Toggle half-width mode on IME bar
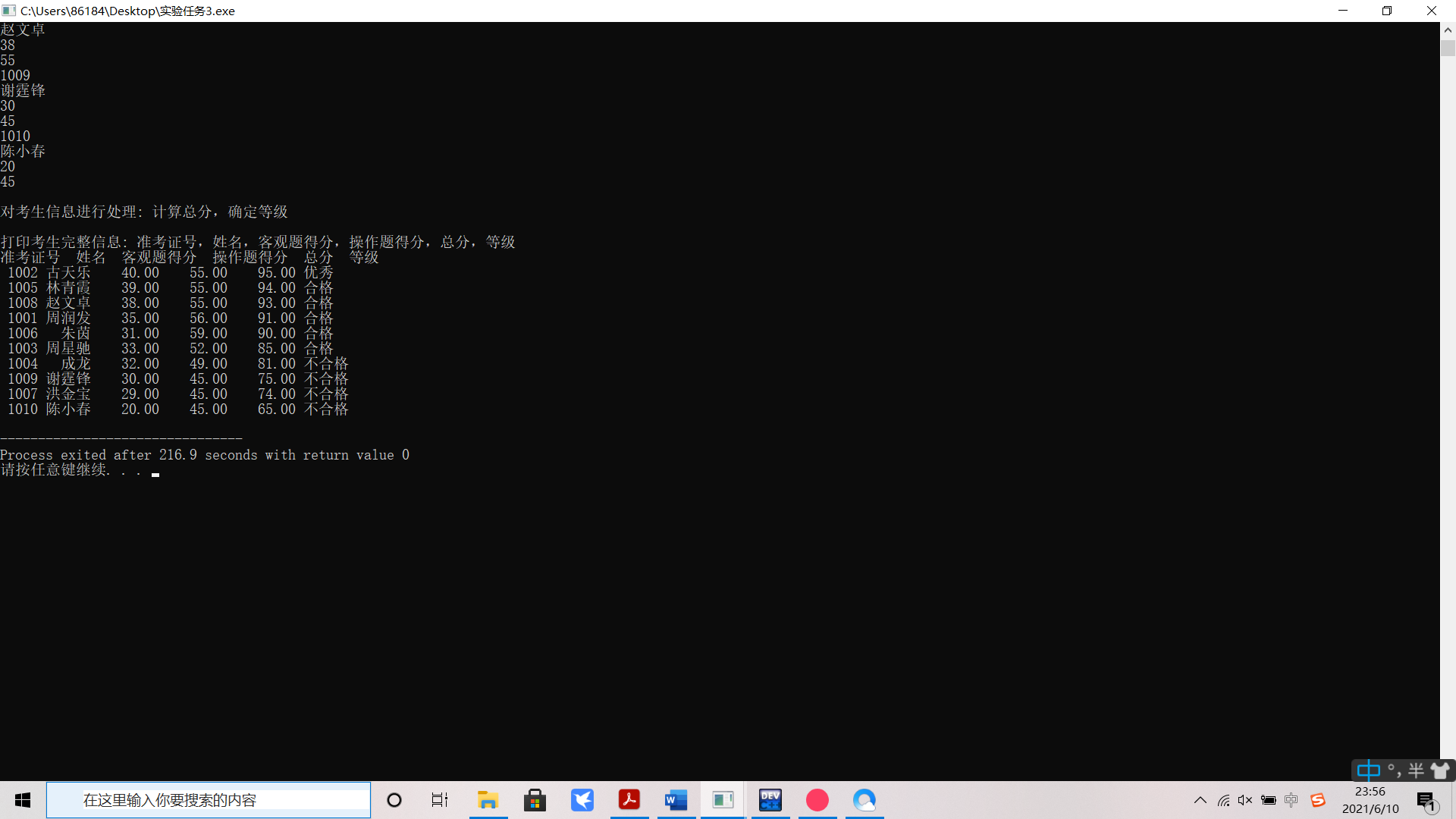 tap(1416, 770)
